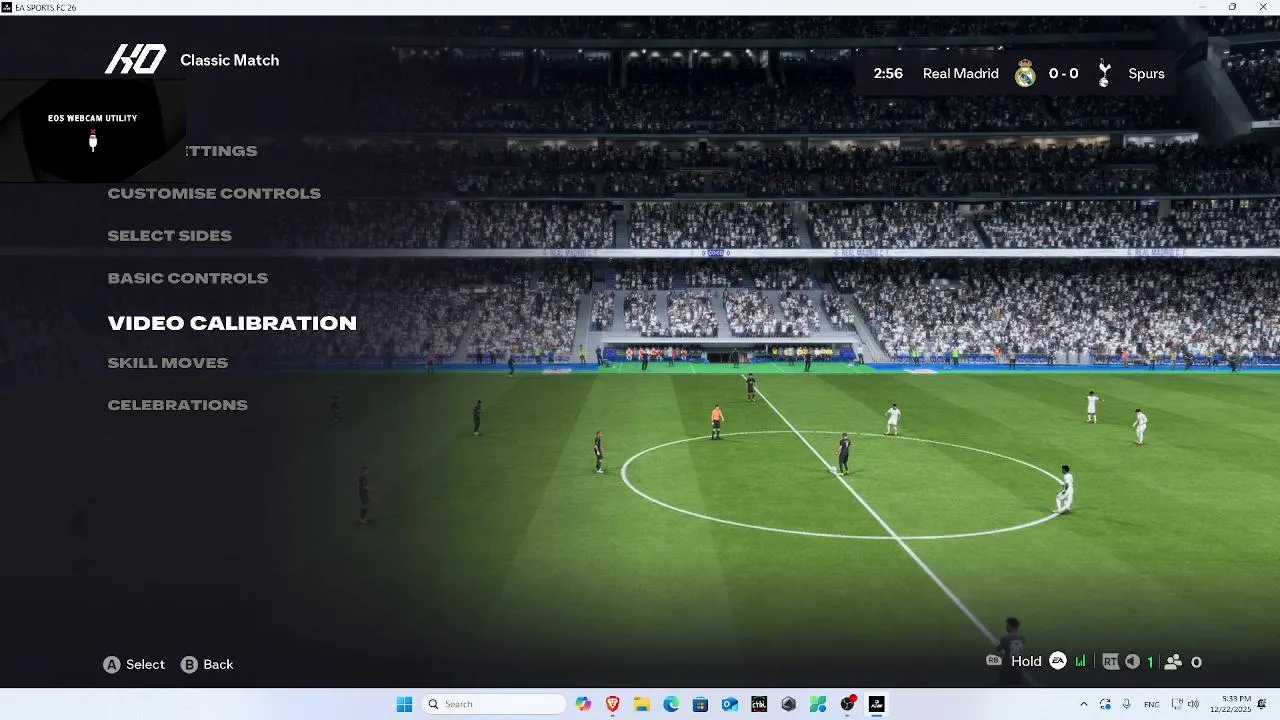
Task: Click the Classic Match title text
Action: 229,60
